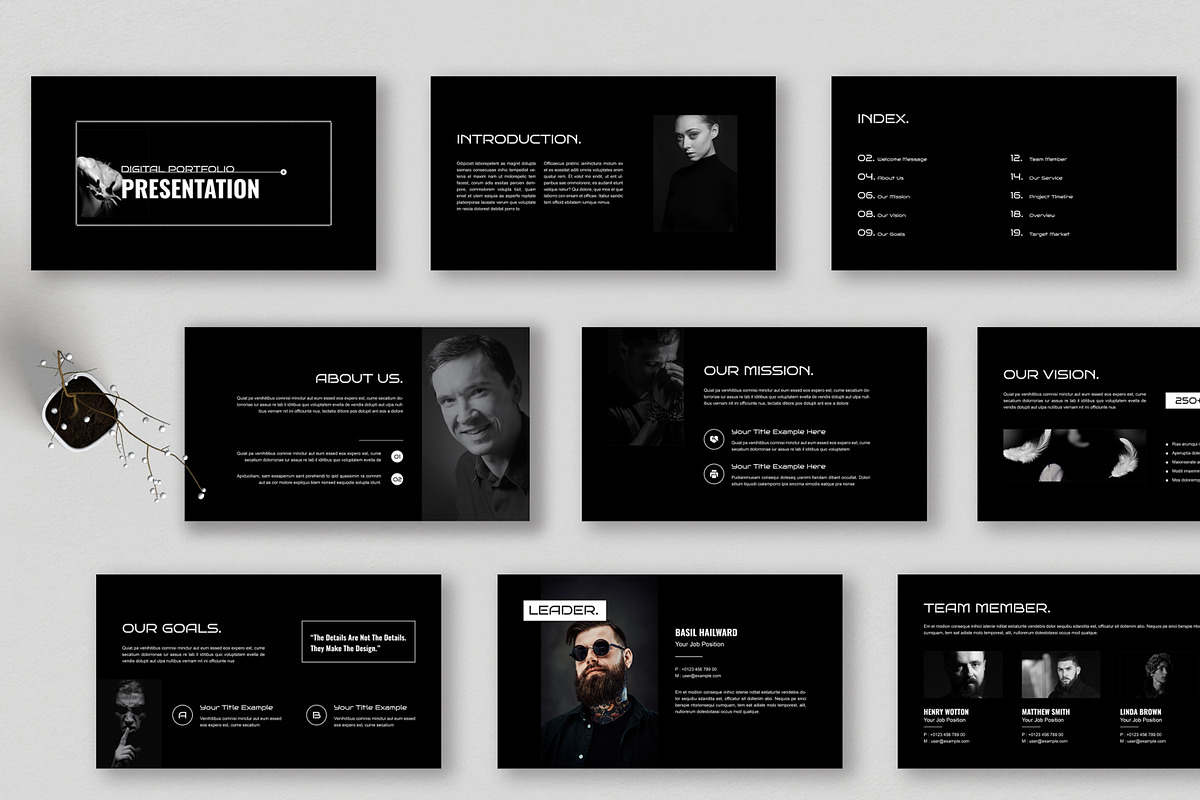Click index entry 19. Target Market
This screenshot has height=800, width=1200.
[x=1039, y=234]
